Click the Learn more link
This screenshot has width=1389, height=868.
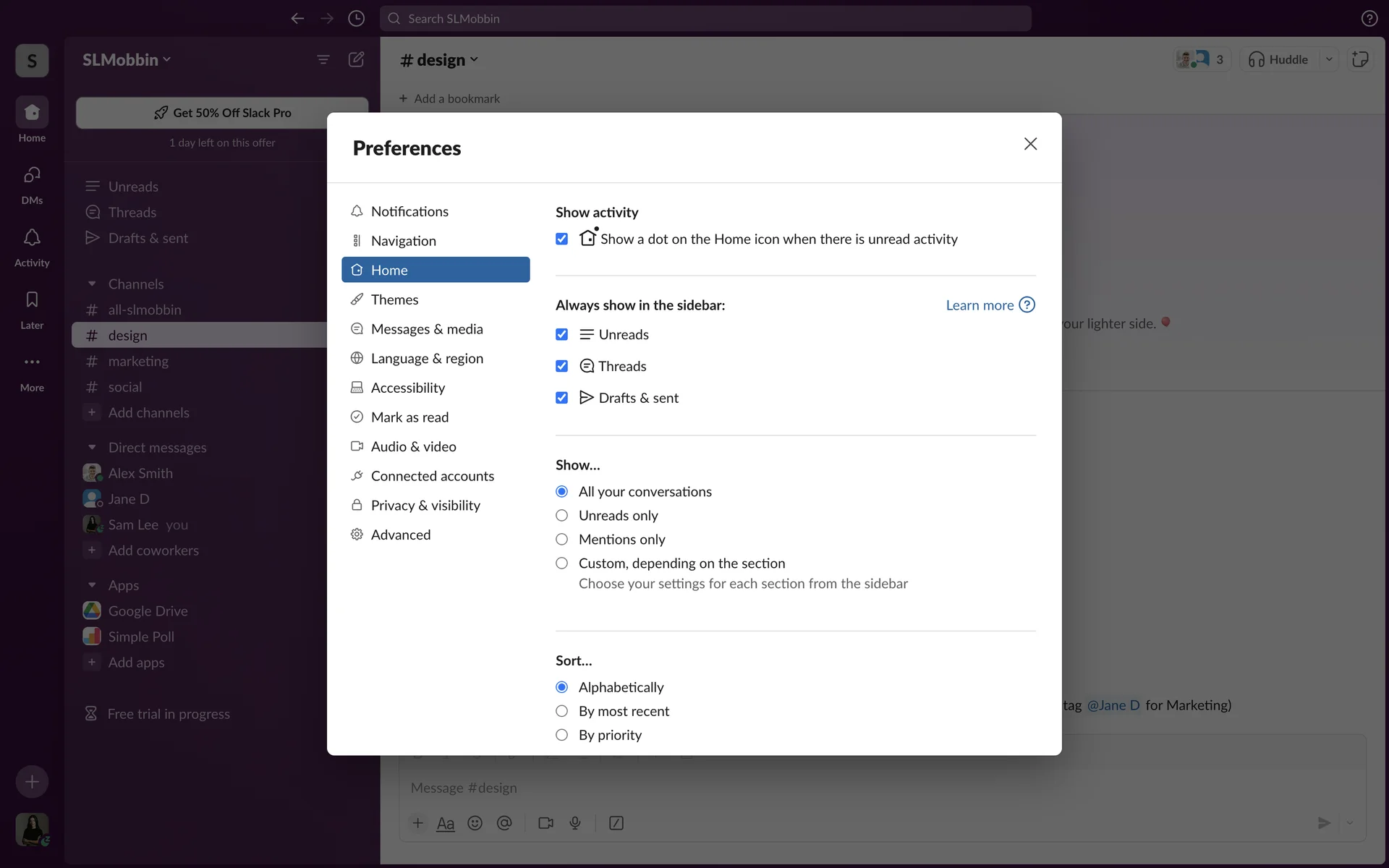[x=980, y=305]
